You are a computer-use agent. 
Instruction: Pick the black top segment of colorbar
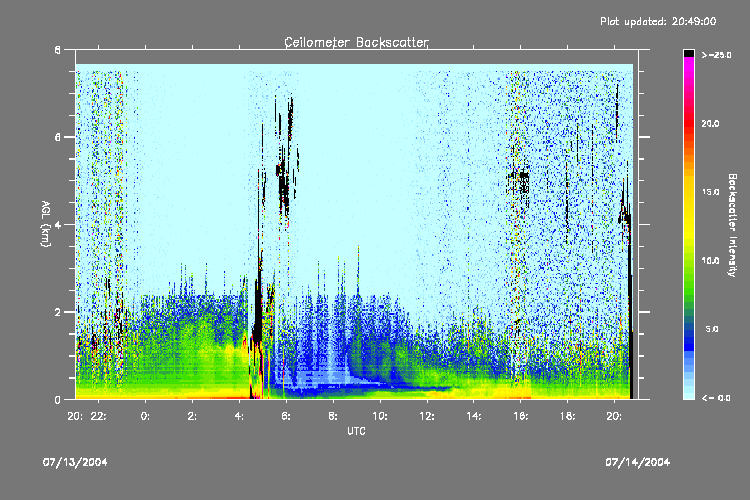pyautogui.click(x=689, y=53)
